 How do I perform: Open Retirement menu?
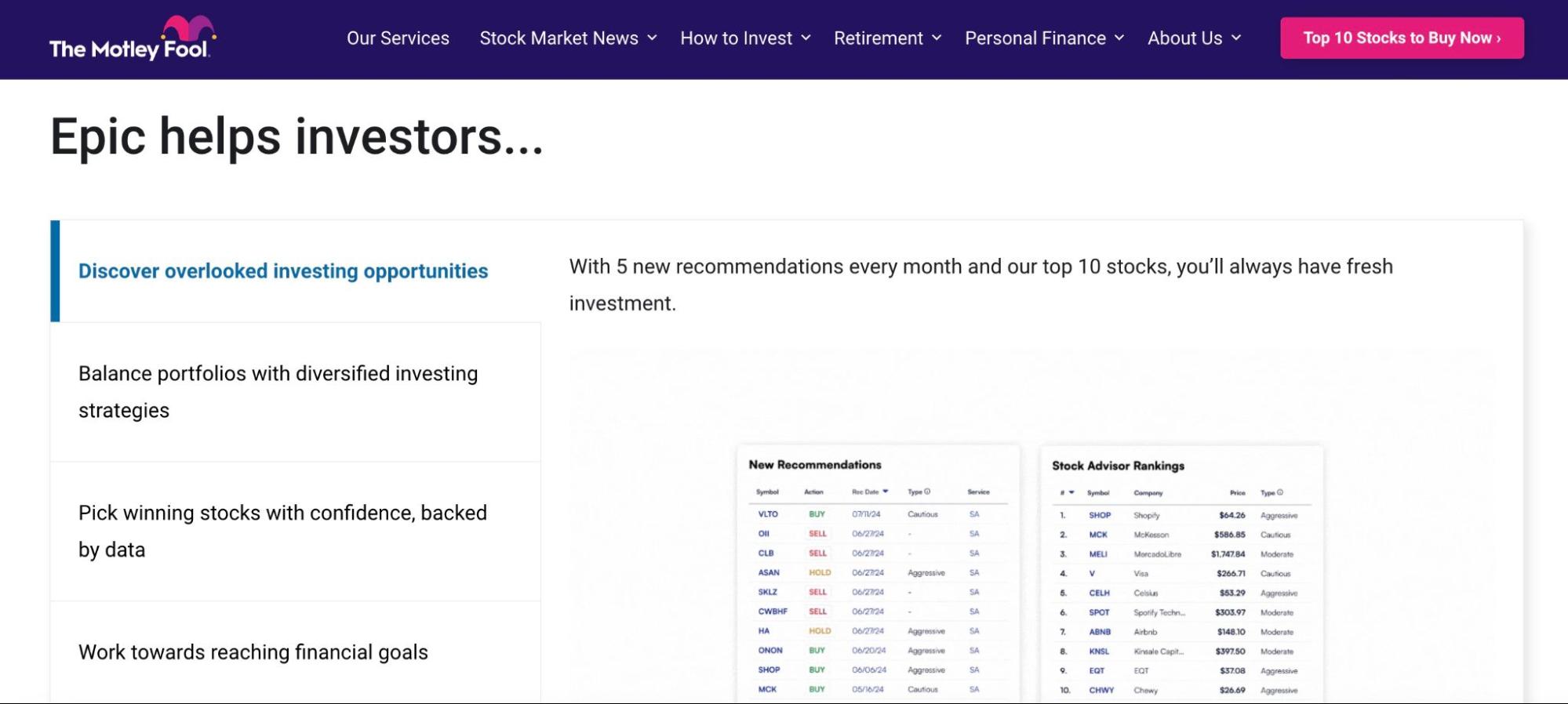click(x=878, y=38)
